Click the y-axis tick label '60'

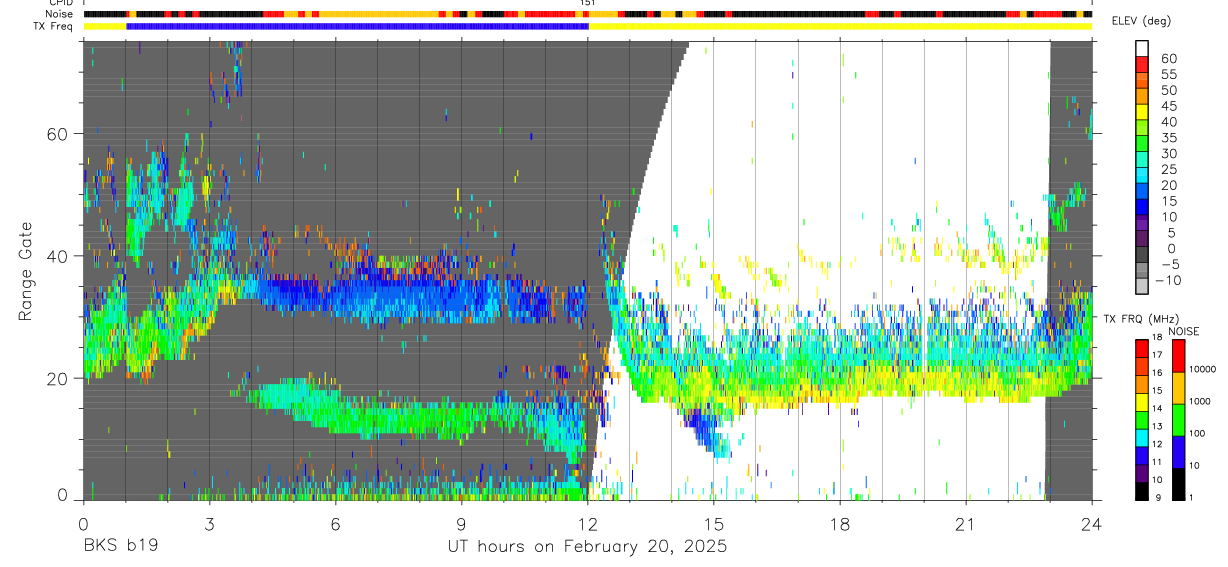[x=58, y=133]
